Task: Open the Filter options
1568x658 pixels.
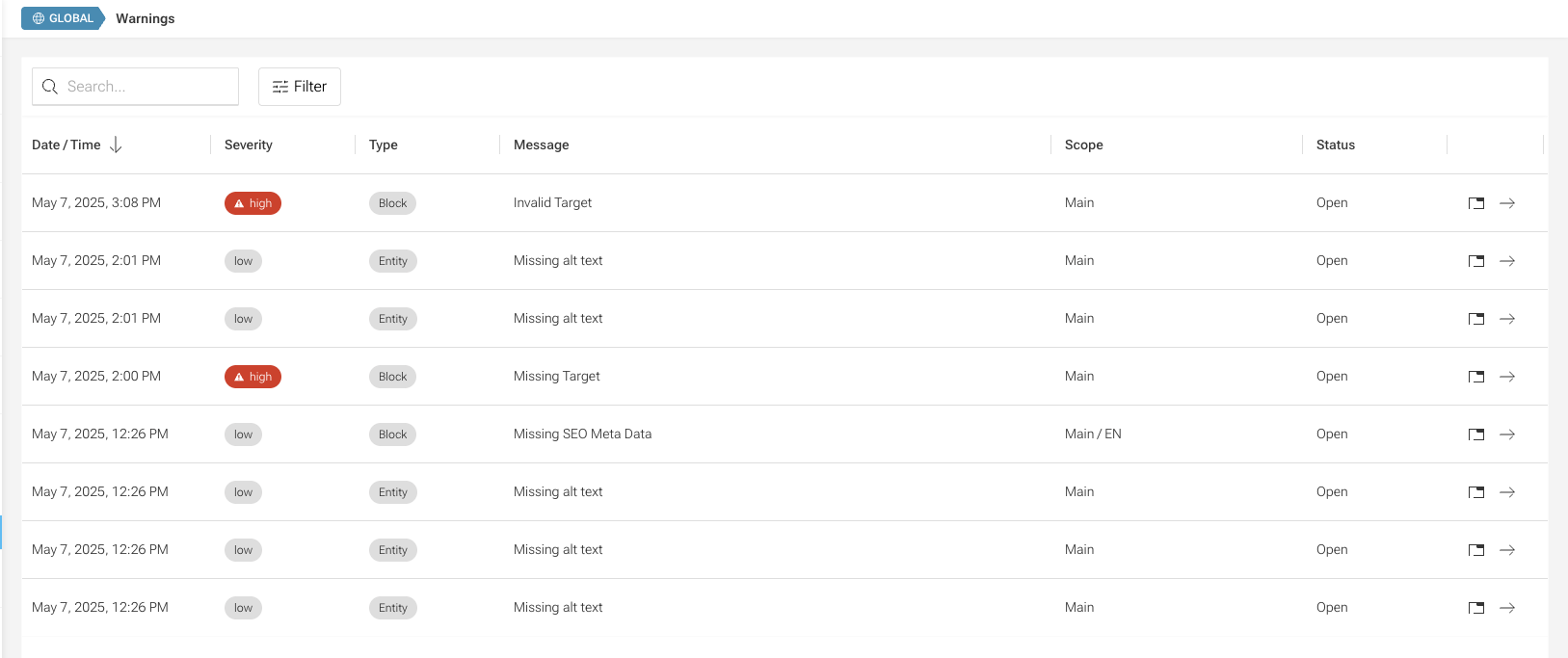Action: [x=300, y=87]
